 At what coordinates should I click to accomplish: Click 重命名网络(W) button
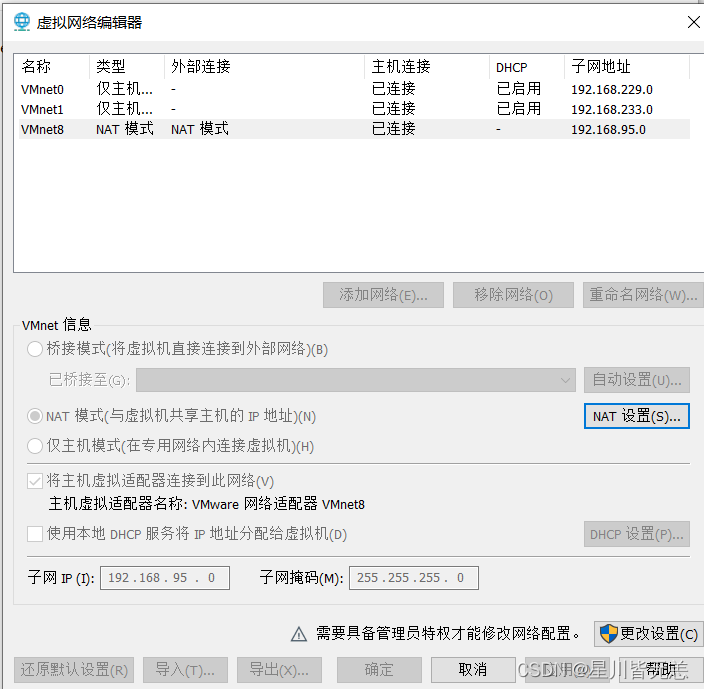point(643,295)
